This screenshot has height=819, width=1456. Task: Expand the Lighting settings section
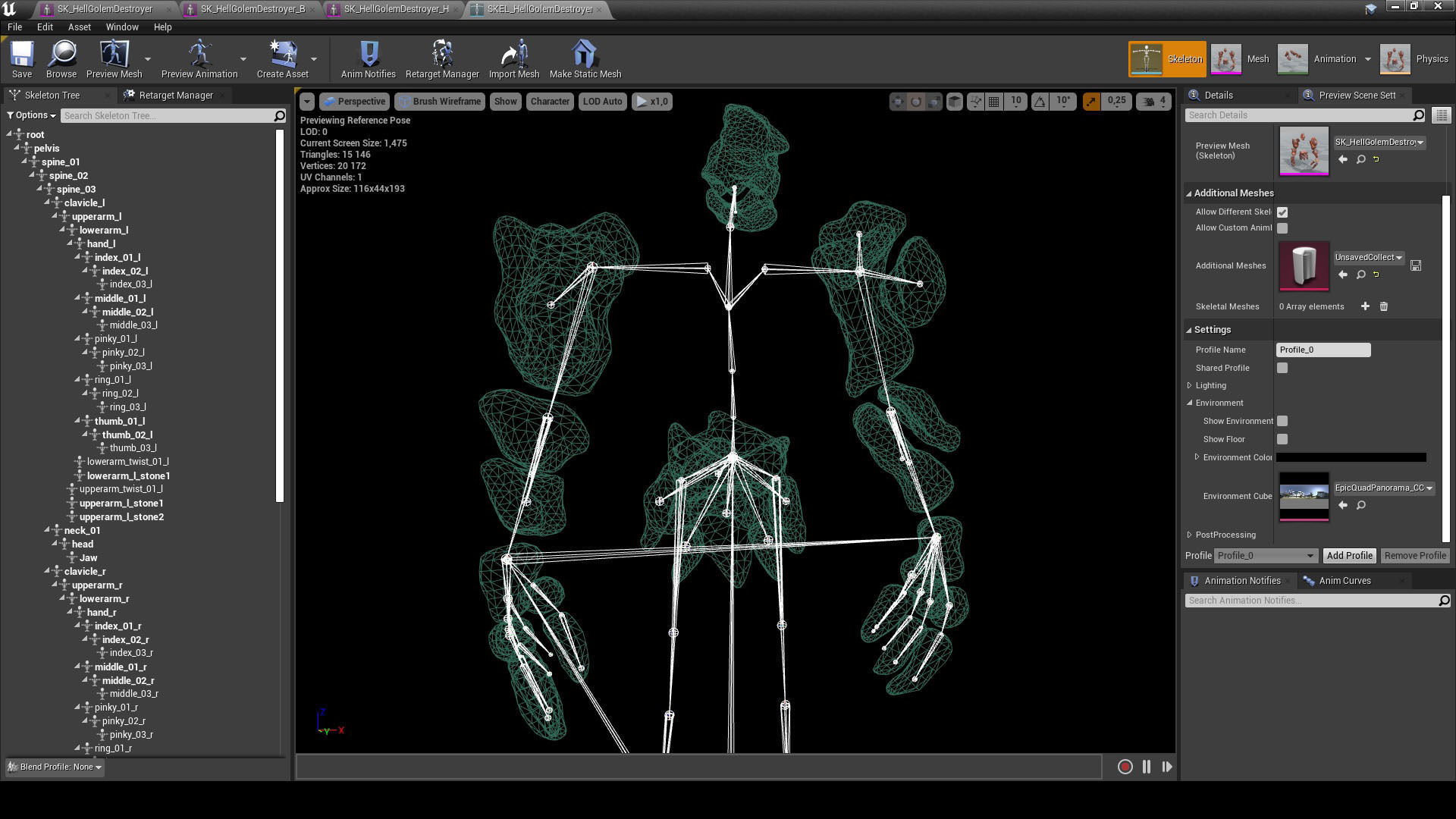(1190, 385)
